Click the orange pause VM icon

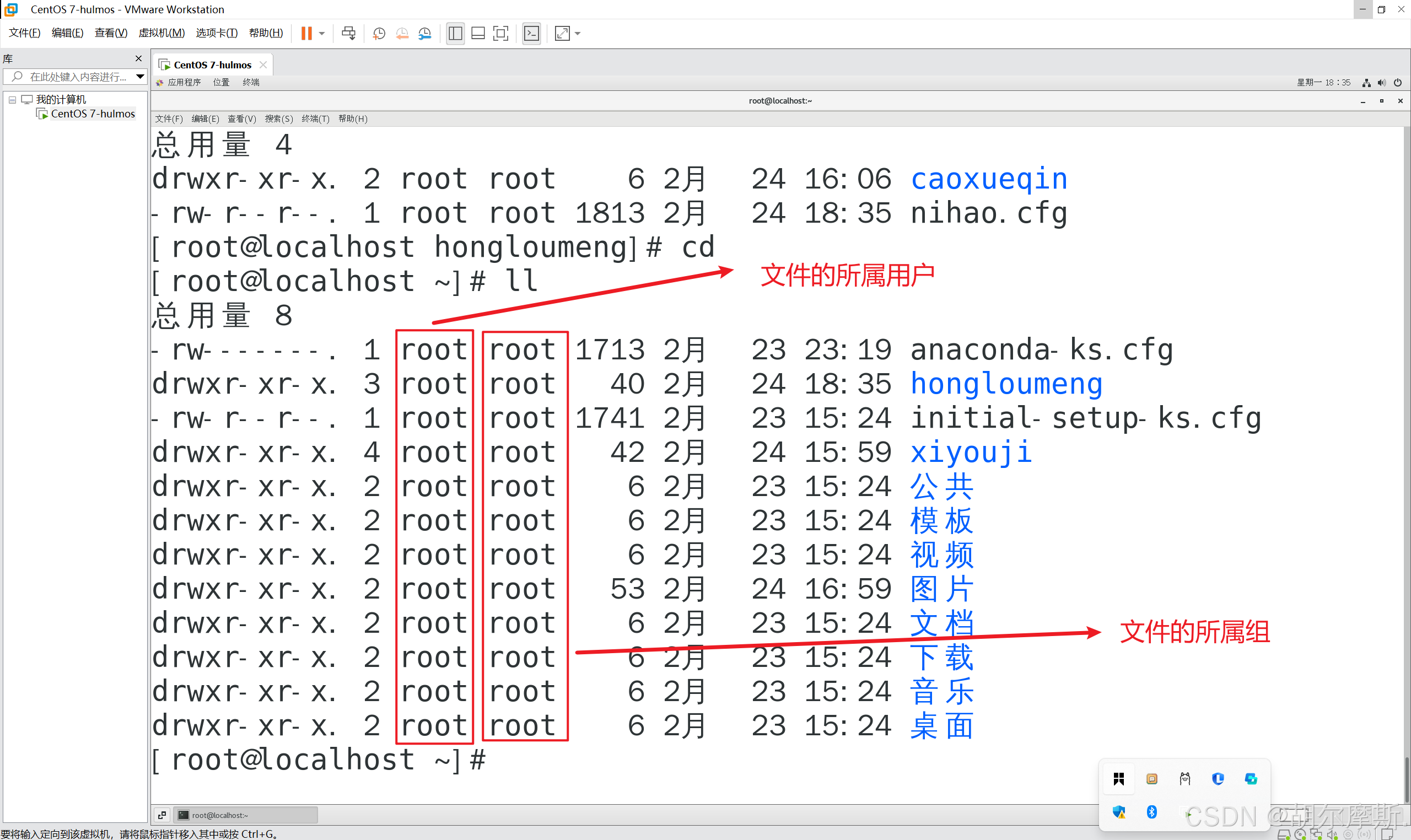pos(306,34)
